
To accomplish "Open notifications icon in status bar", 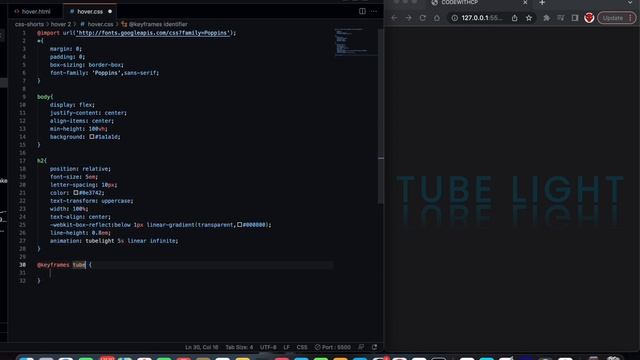I will pyautogui.click(x=374, y=347).
